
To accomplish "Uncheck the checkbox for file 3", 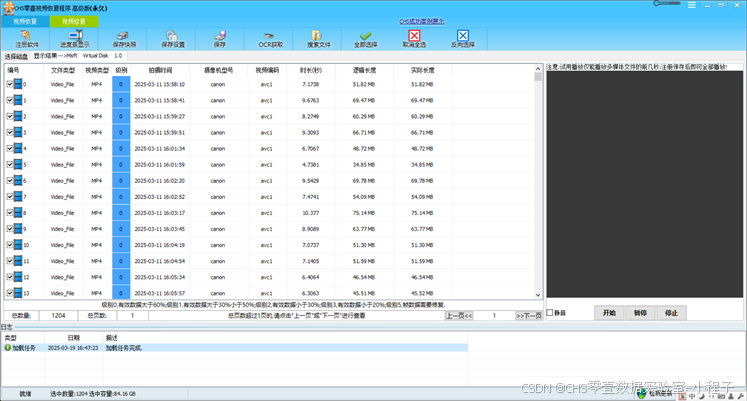I will (x=10, y=132).
